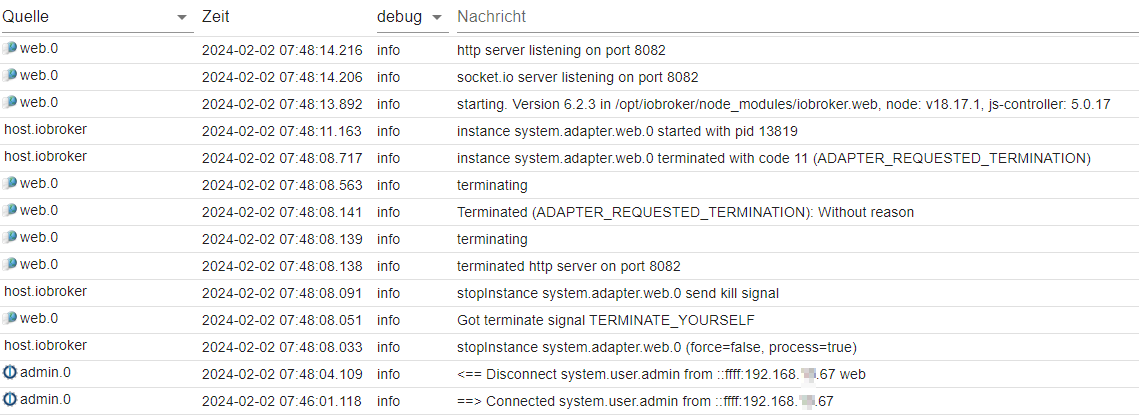Click the terminated with code 11 message
The width and height of the screenshot is (1139, 415).
tap(774, 158)
